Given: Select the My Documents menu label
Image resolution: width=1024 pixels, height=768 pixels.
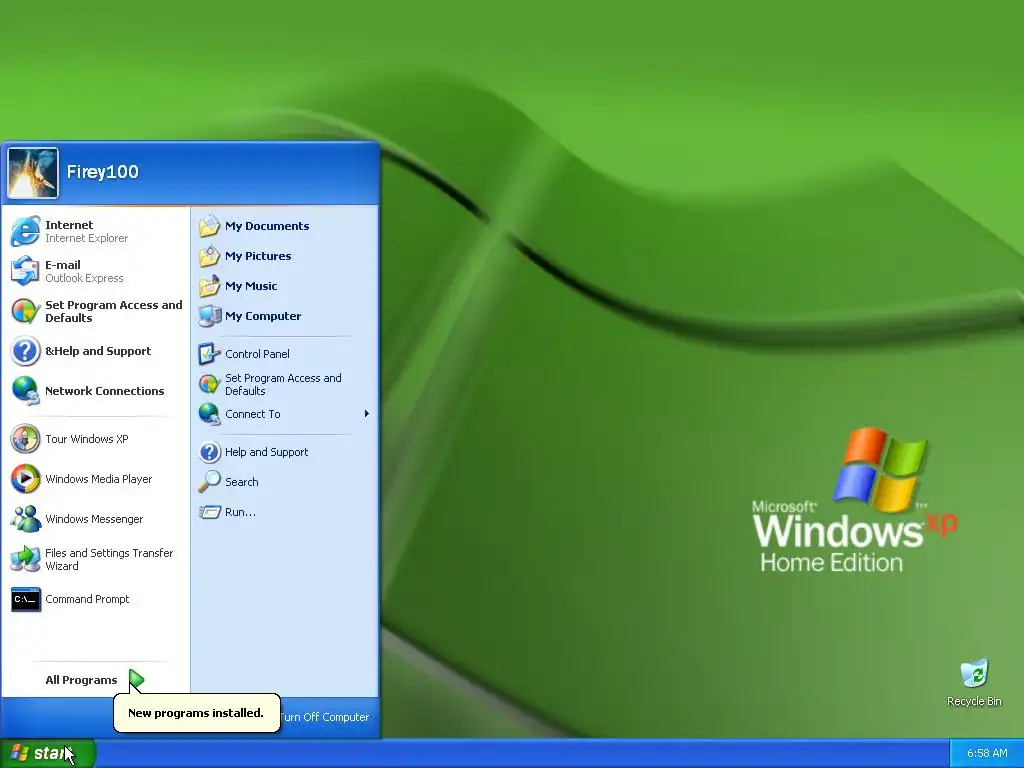Looking at the screenshot, I should 267,226.
